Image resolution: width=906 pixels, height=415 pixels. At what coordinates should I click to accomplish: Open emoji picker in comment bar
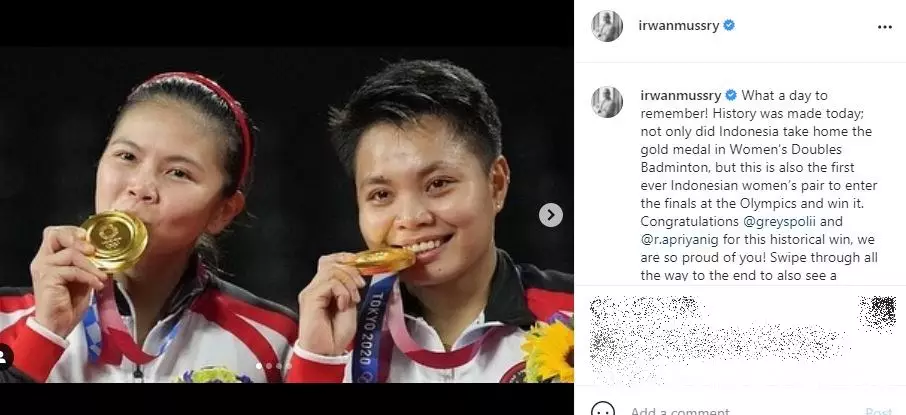(x=603, y=411)
